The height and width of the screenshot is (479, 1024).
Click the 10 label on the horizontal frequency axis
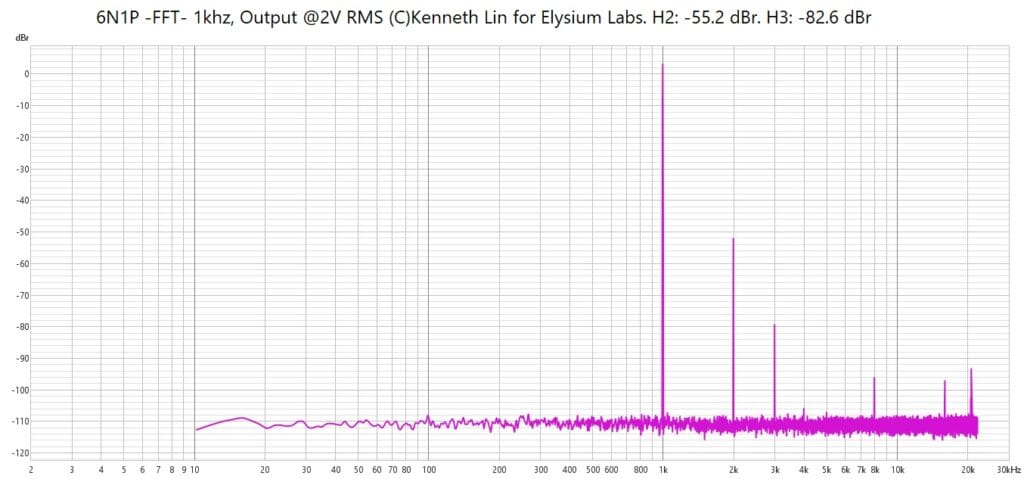[x=194, y=470]
